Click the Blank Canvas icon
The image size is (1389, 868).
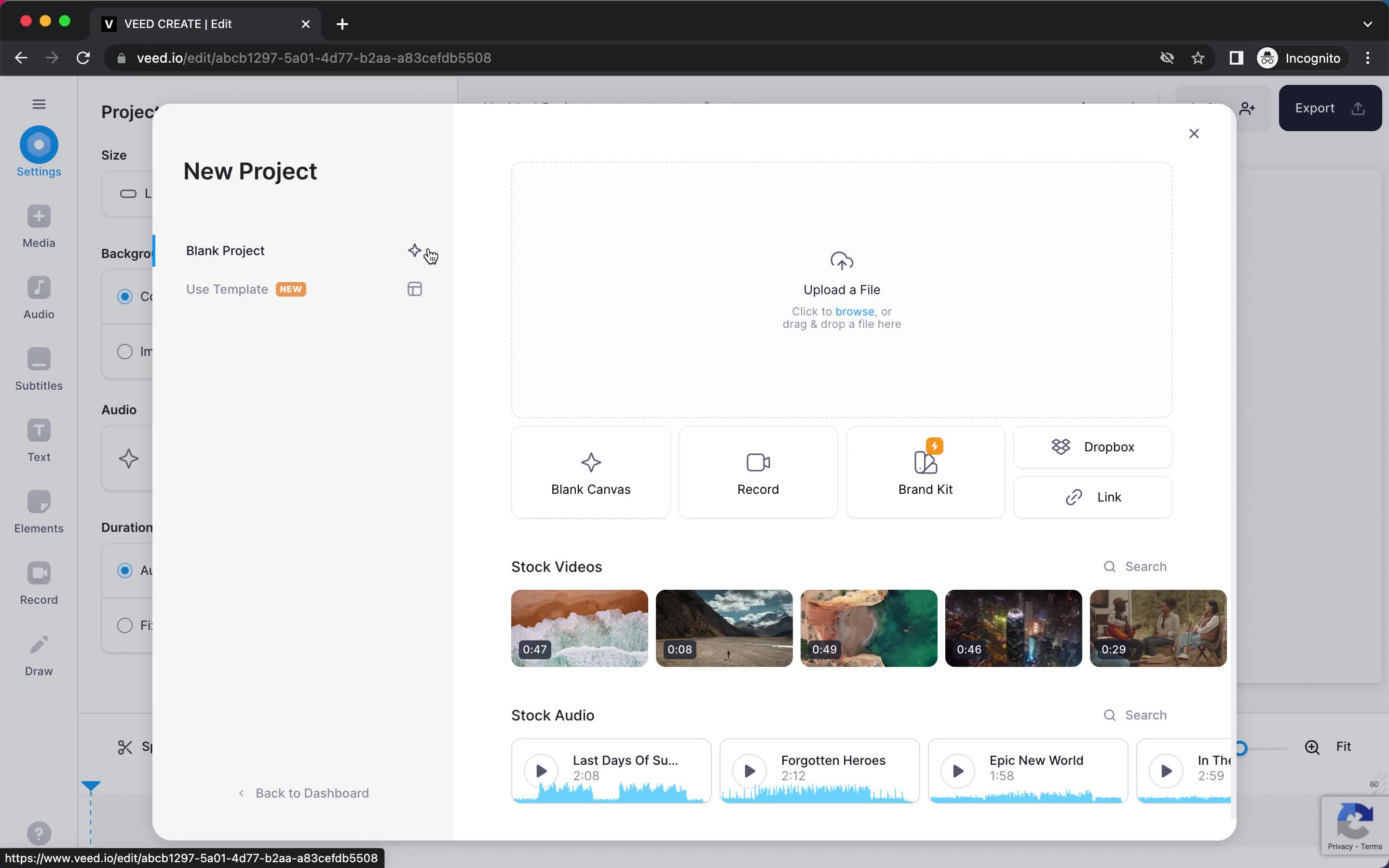click(x=591, y=461)
